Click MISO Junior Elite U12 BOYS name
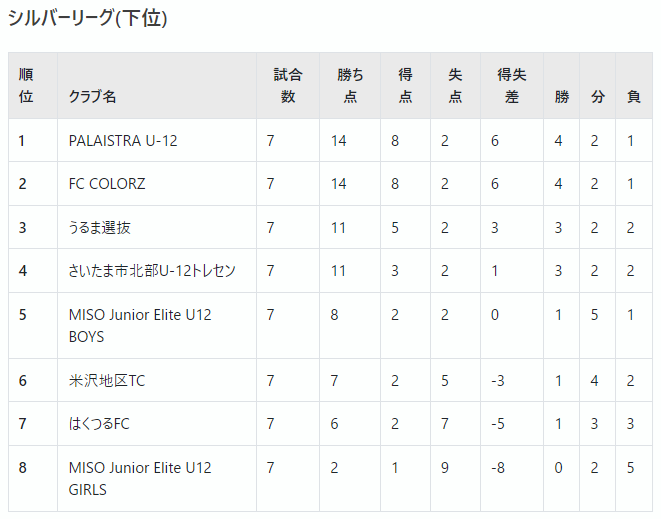Screen dimensions: 661x519 [140, 325]
